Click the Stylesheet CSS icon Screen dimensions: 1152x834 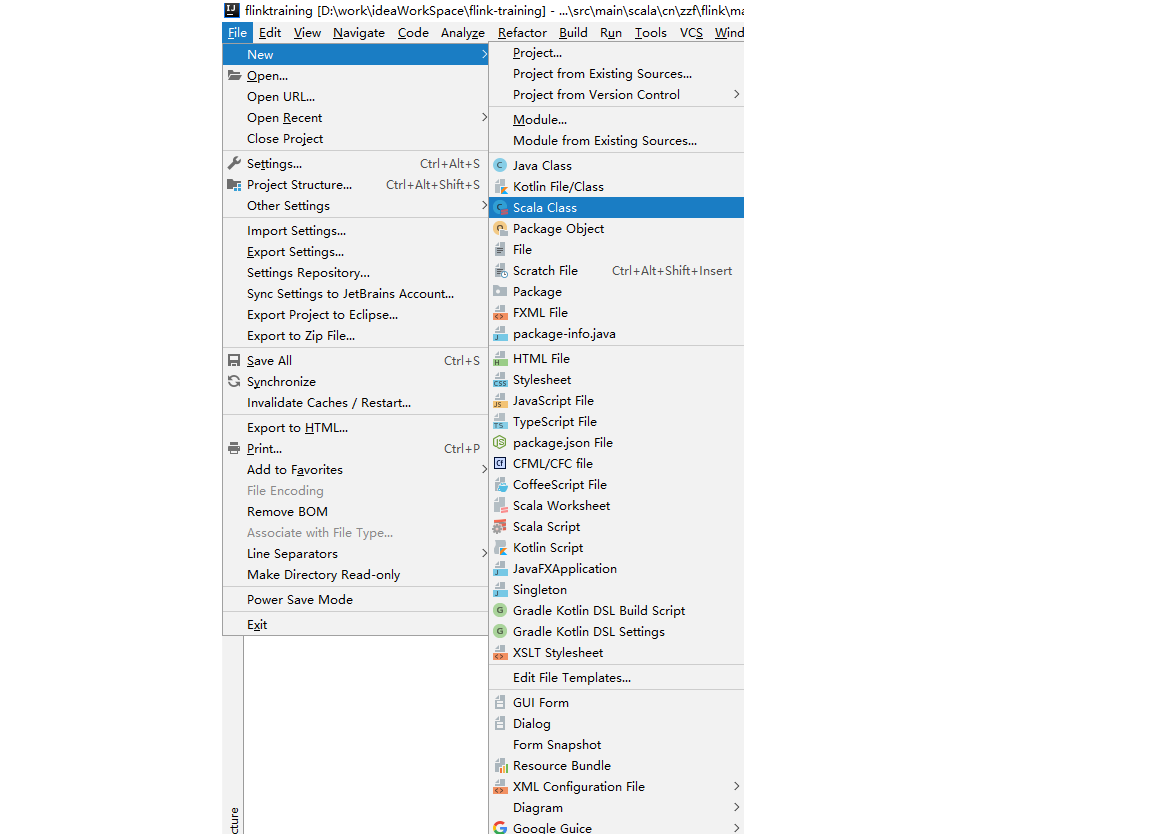[x=500, y=380]
